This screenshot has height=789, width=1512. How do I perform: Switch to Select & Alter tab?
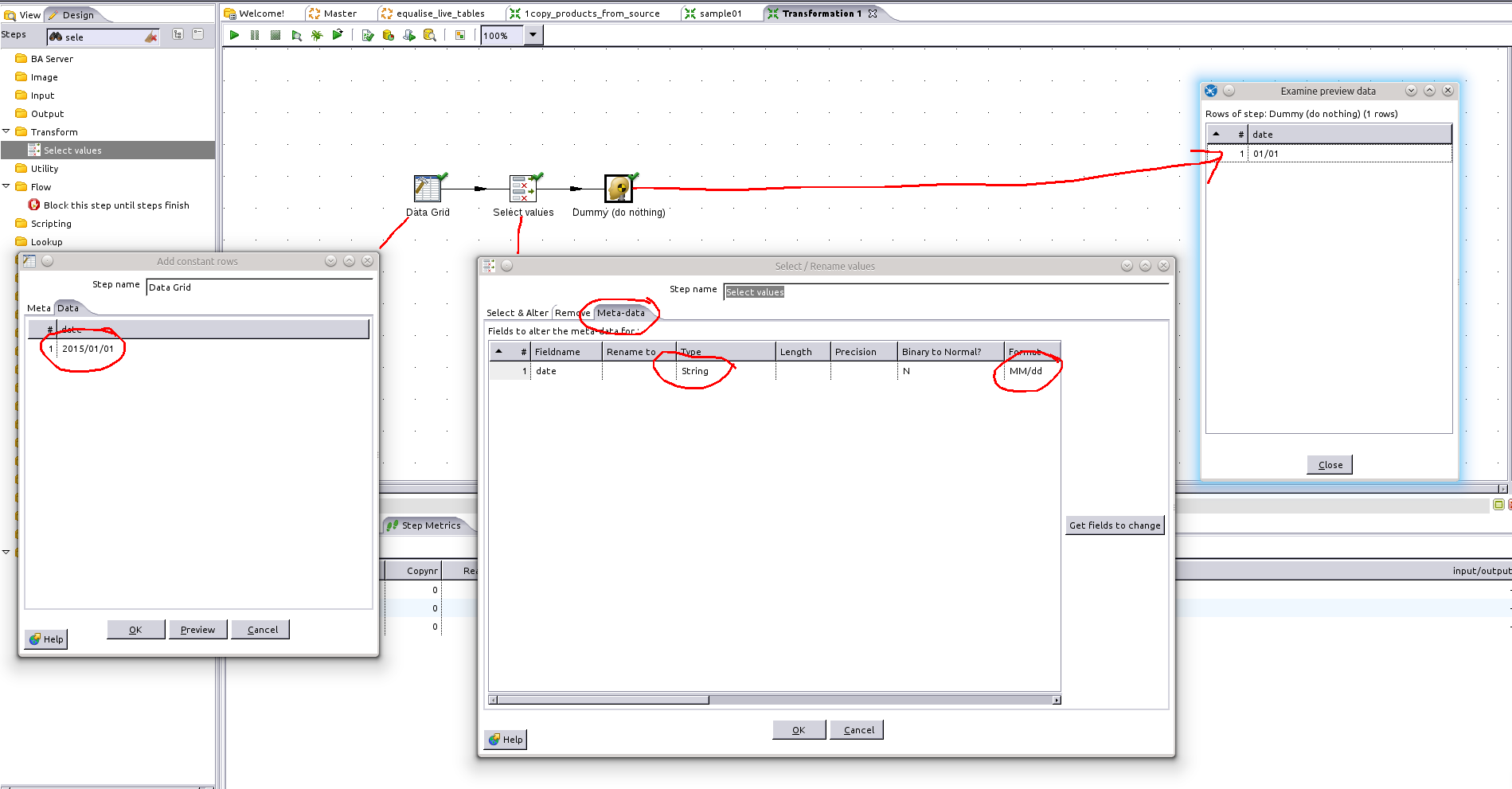(x=518, y=313)
